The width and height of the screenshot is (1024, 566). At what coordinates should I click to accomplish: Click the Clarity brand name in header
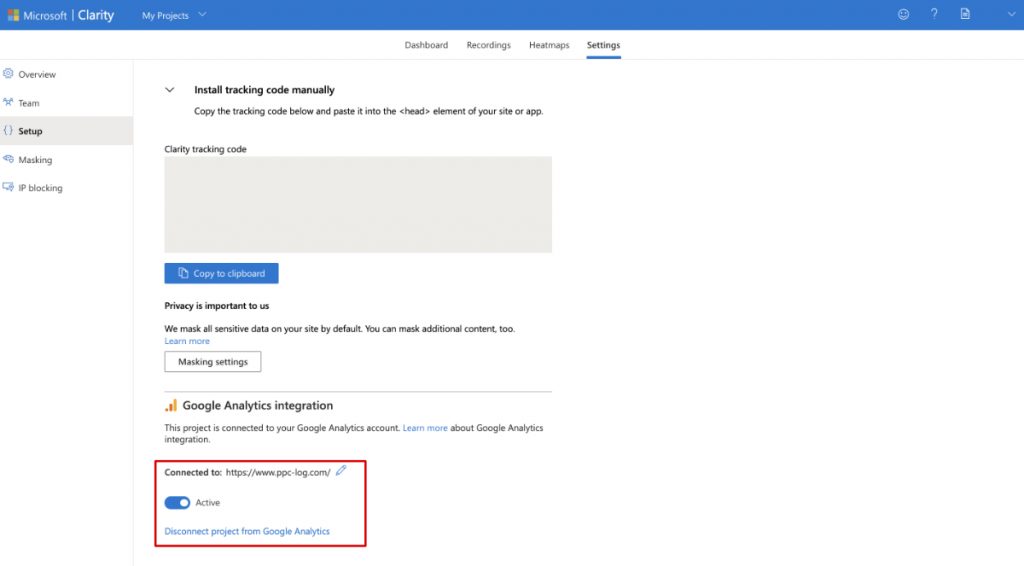pyautogui.click(x=96, y=15)
